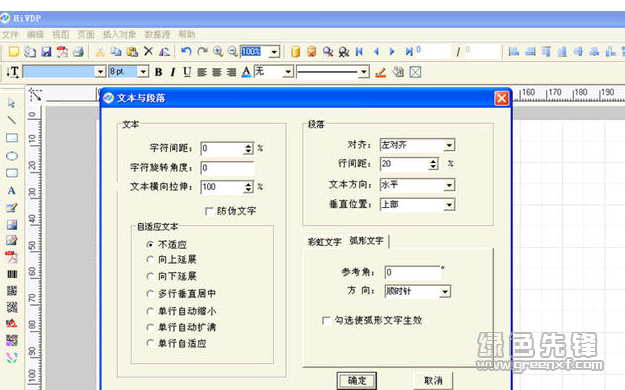This screenshot has width=625, height=390.
Task: Select the 单行自动扩满 radio button
Action: pyautogui.click(x=150, y=327)
